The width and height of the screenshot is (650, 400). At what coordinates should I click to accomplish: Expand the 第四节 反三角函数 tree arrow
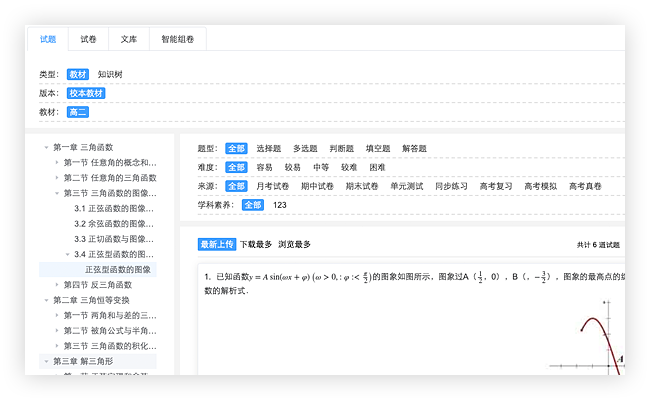pyautogui.click(x=57, y=285)
